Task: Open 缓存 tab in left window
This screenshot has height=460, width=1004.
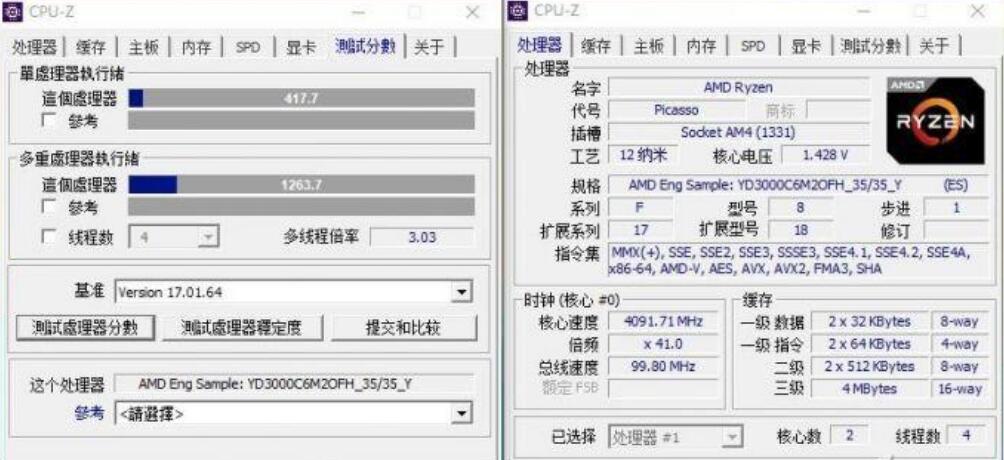Action: pos(91,47)
